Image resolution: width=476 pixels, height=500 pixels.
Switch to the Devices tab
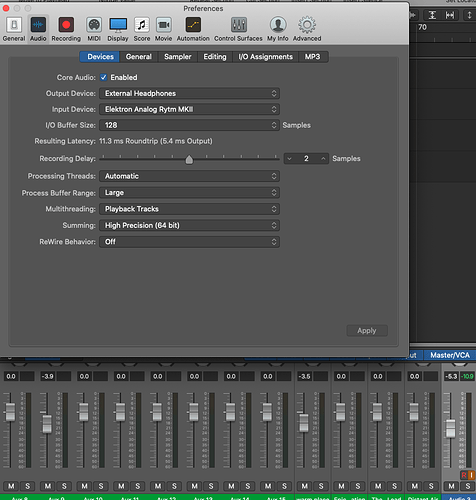100,57
